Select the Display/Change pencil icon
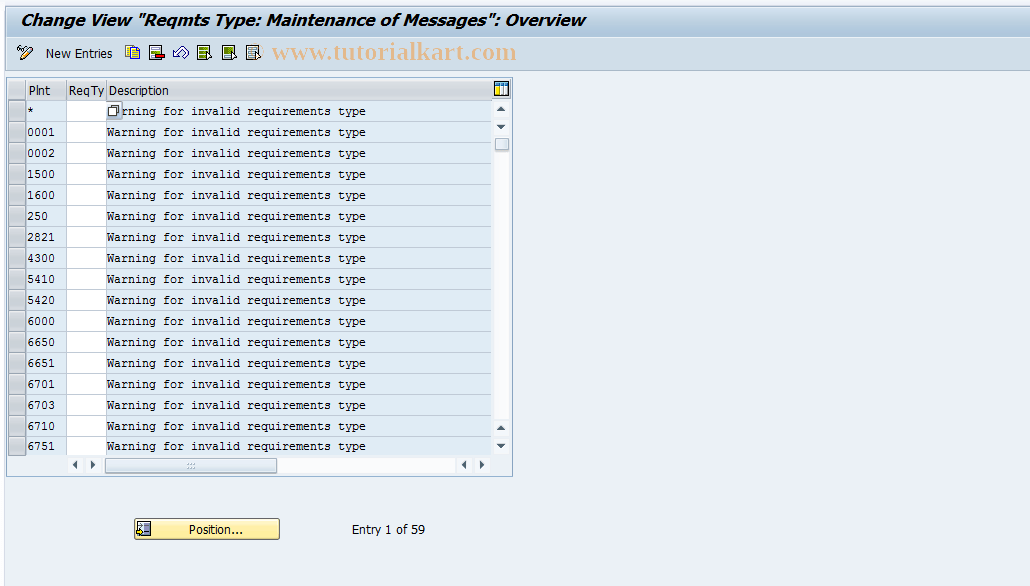Viewport: 1030px width, 586px height. [x=24, y=53]
